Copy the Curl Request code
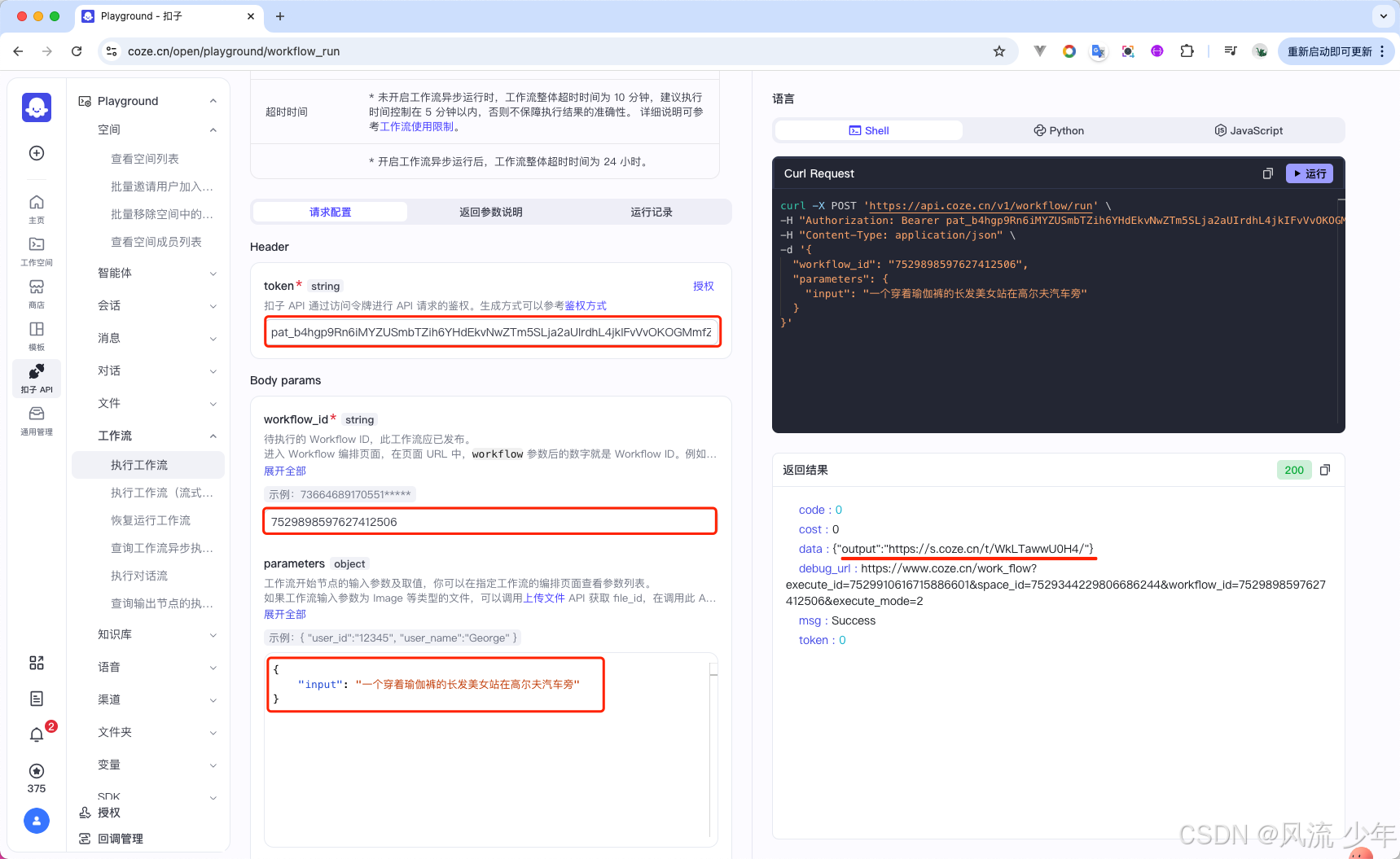The width and height of the screenshot is (1400, 859). click(x=1267, y=173)
